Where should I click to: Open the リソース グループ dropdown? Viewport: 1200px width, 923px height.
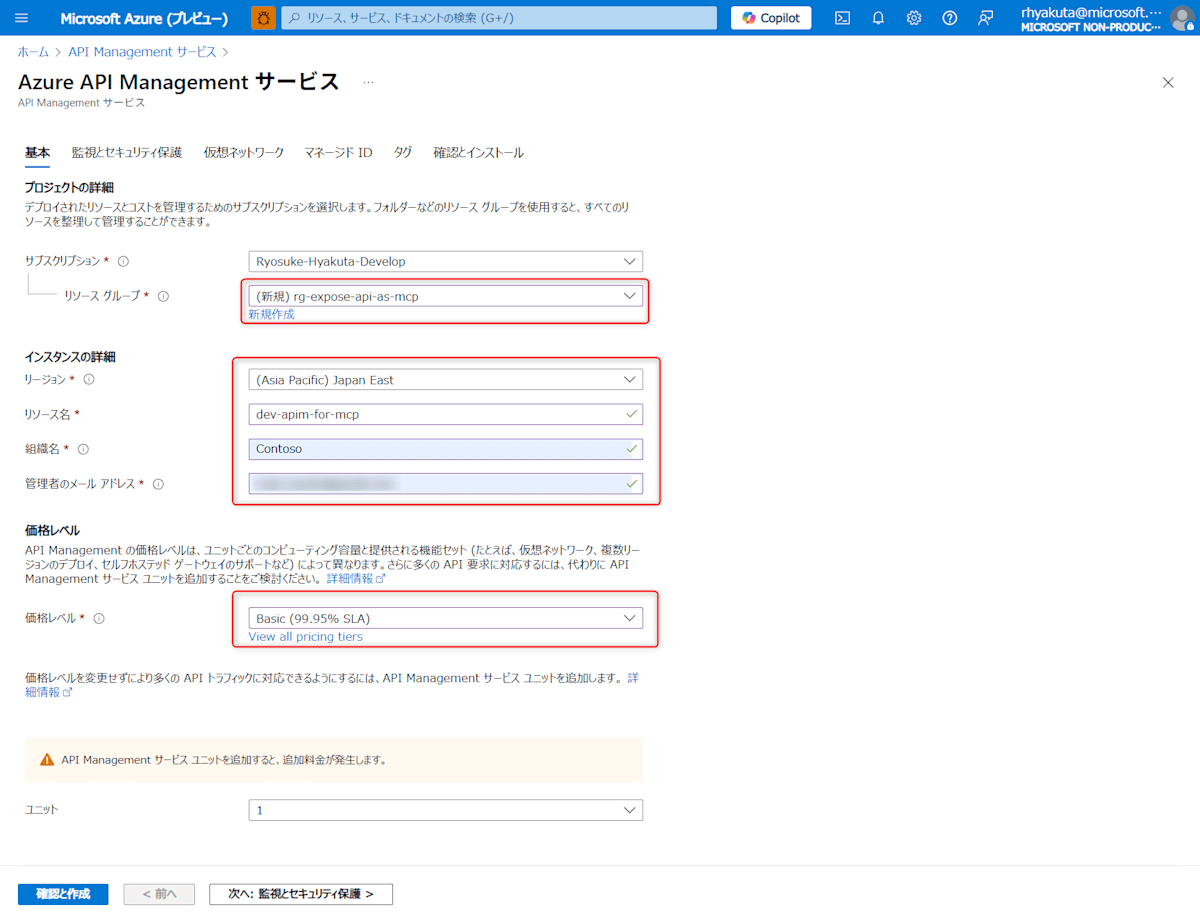click(x=446, y=296)
